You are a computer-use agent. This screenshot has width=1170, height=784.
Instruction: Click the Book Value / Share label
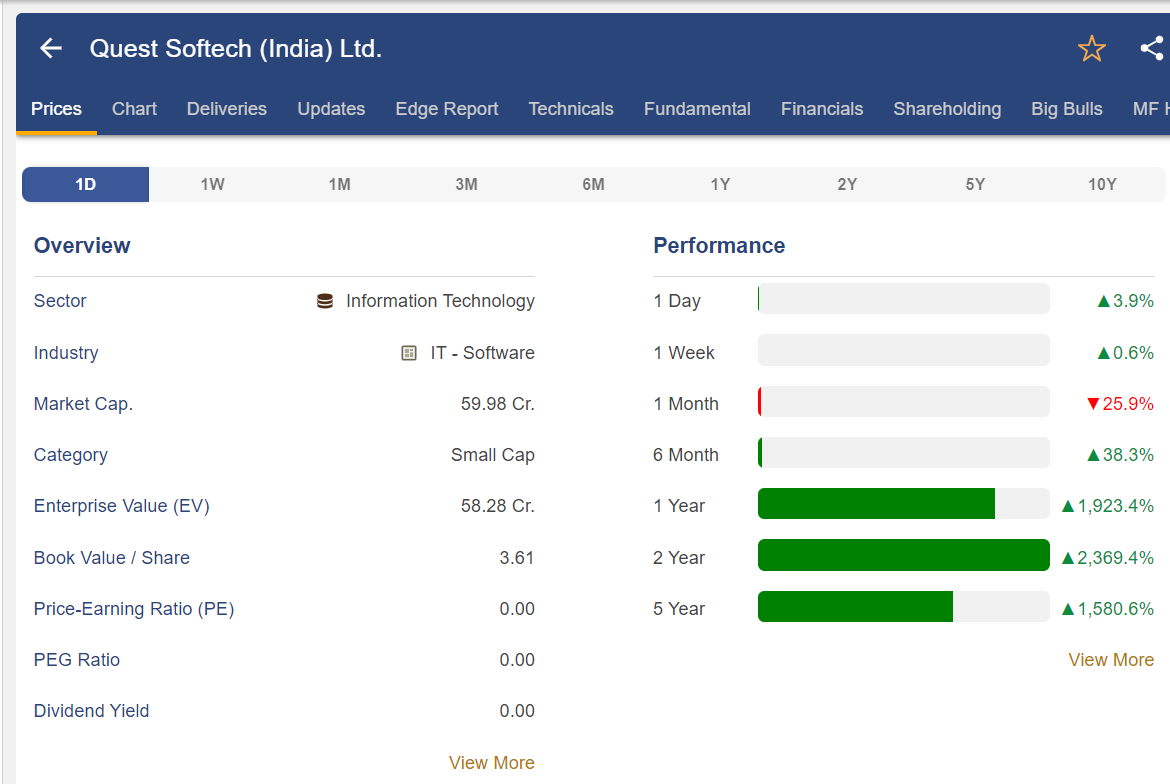pyautogui.click(x=112, y=557)
